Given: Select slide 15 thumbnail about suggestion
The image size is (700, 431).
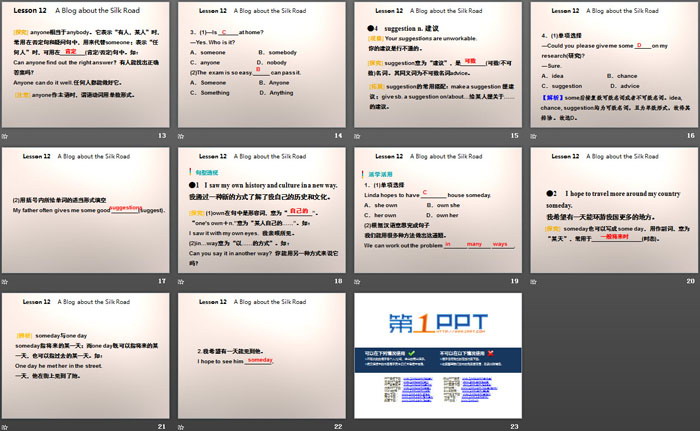Looking at the screenshot, I should point(438,65).
